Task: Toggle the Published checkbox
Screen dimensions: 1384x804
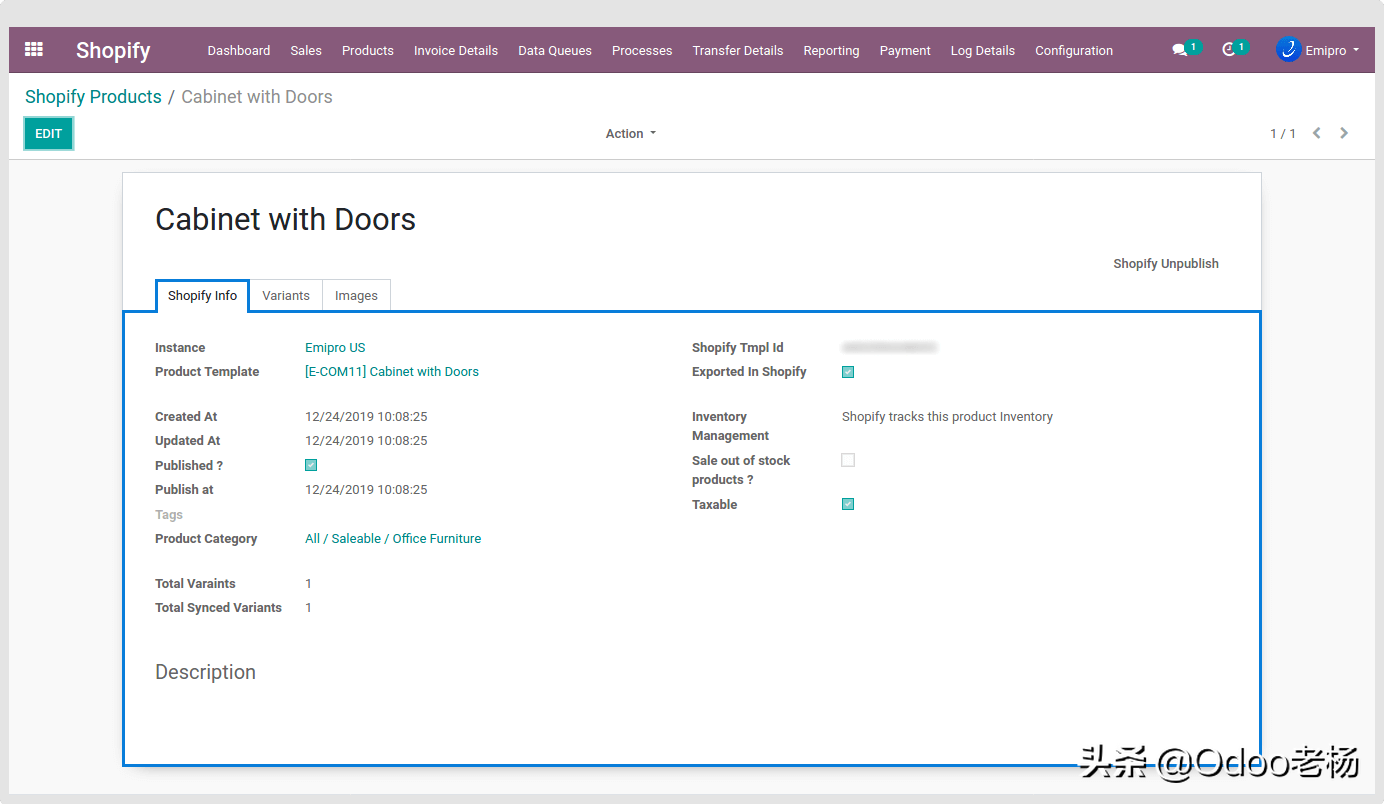Action: [311, 465]
